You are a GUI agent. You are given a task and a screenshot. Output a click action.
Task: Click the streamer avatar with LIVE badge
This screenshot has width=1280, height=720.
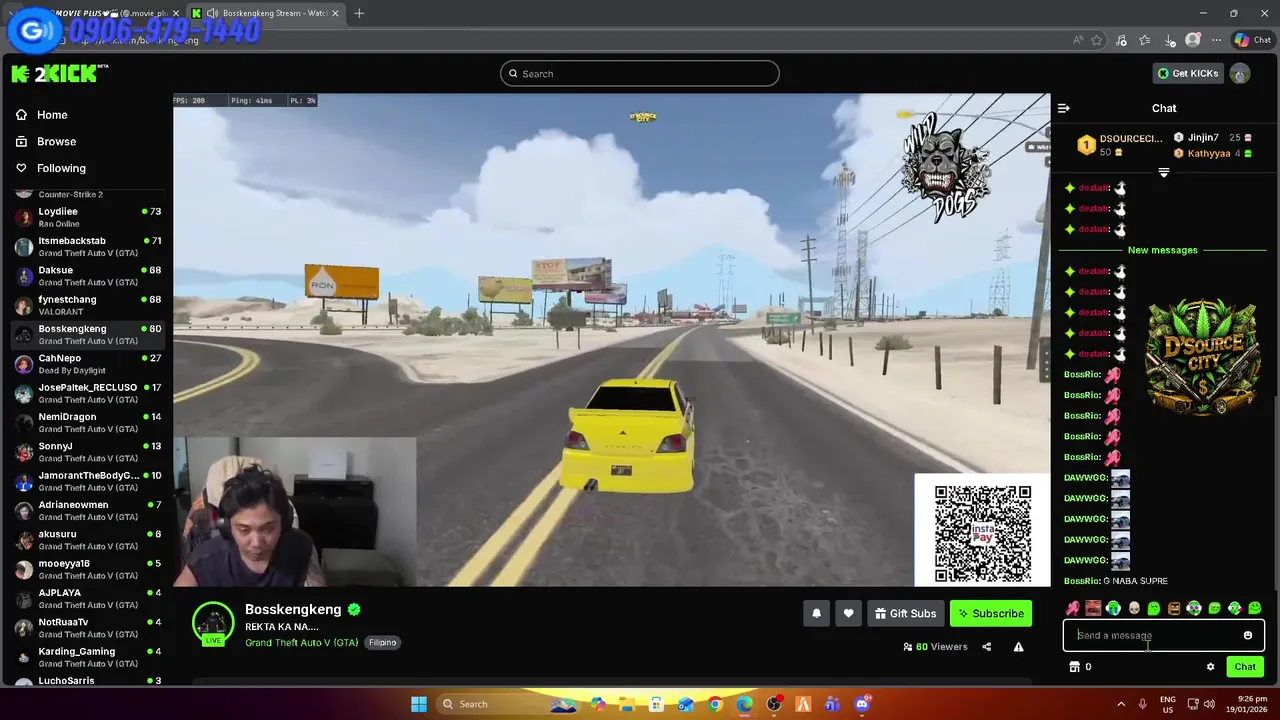pos(213,623)
